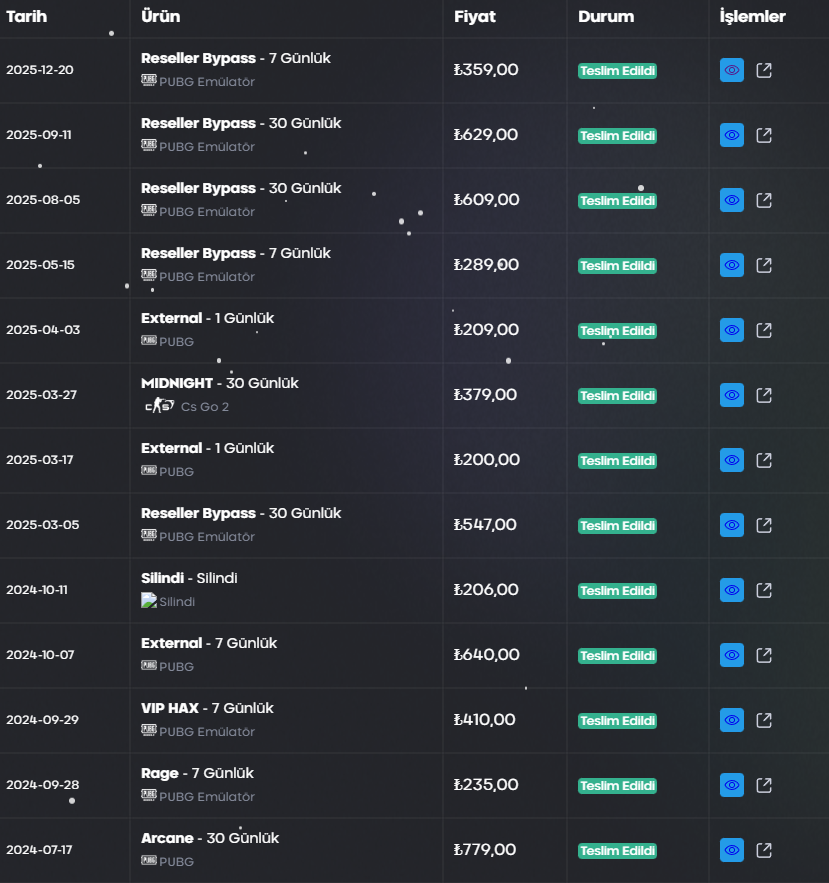Click the price ₺359,00
The image size is (829, 883).
486,70
